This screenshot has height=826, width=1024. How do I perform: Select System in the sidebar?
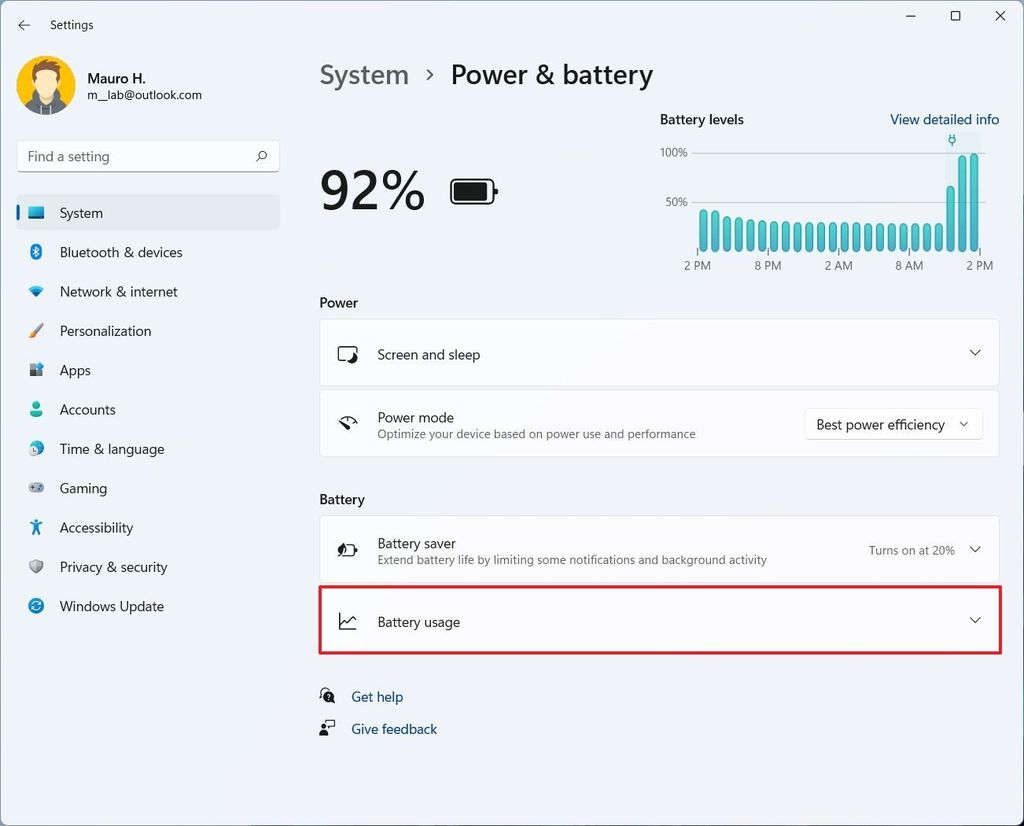point(80,213)
